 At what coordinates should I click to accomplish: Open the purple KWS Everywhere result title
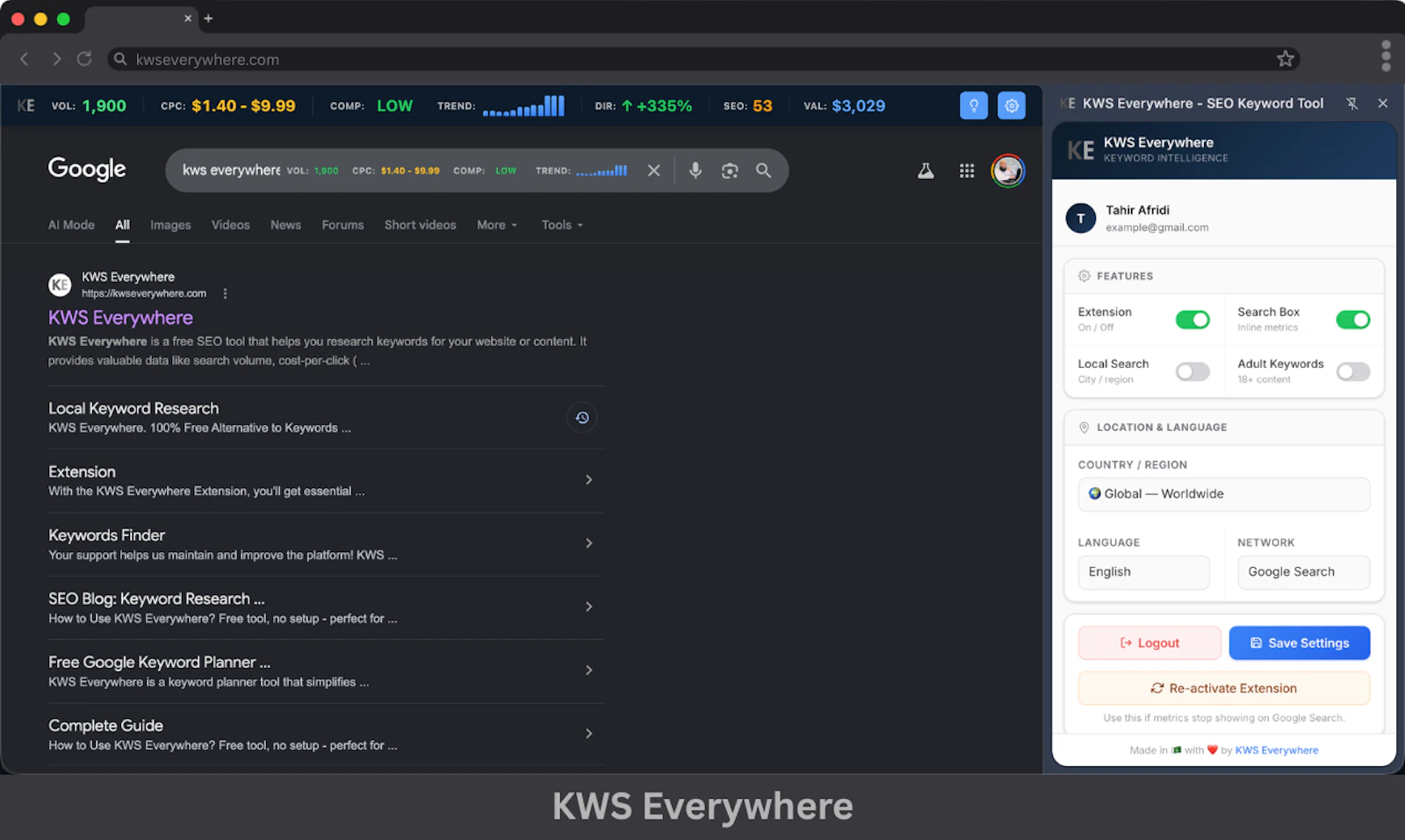pos(120,318)
